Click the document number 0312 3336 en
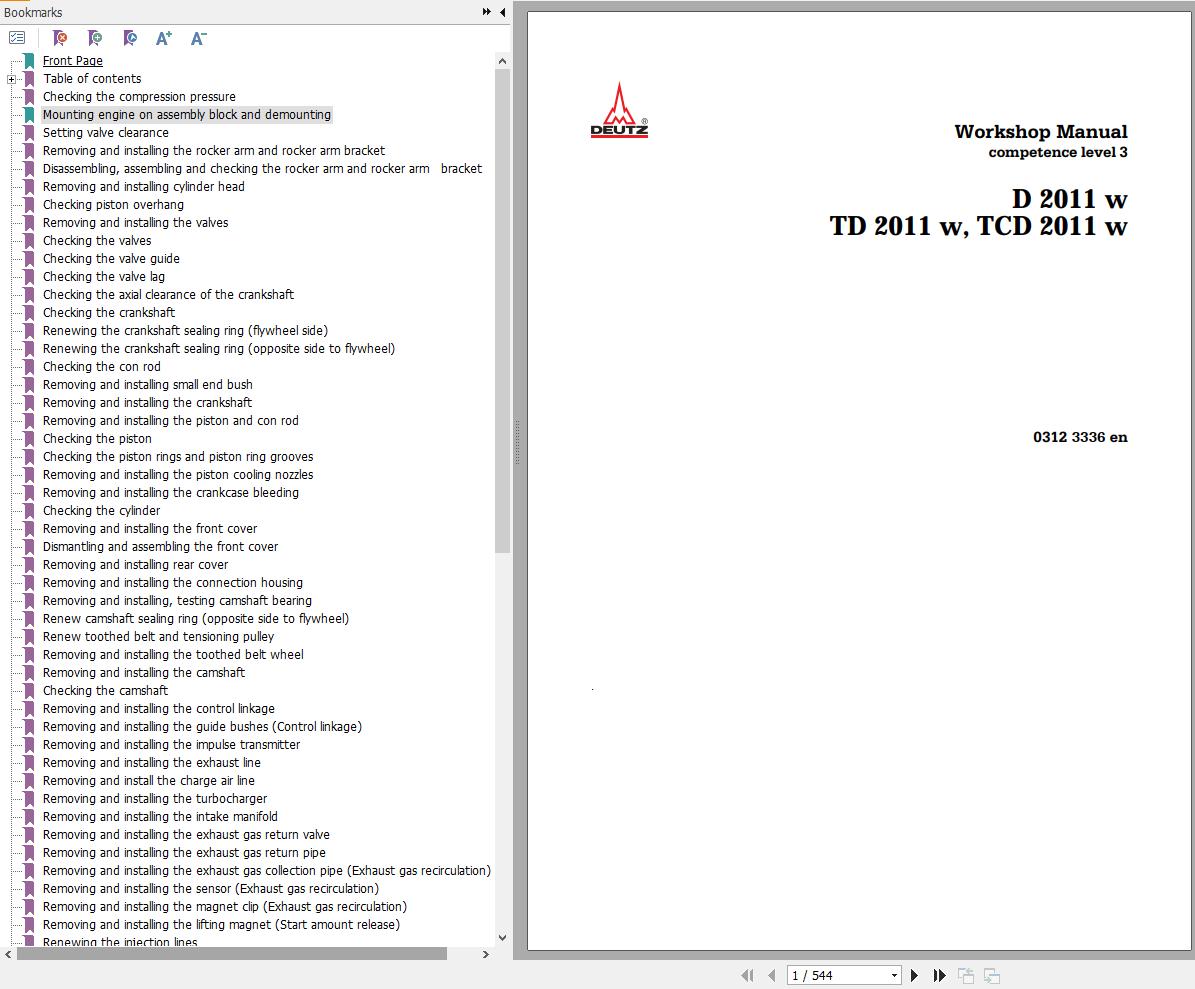Image resolution: width=1195 pixels, height=989 pixels. (1080, 437)
